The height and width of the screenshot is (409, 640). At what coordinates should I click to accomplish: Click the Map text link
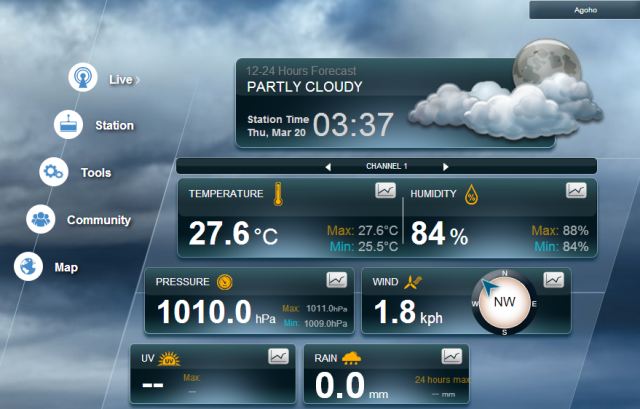pos(66,267)
